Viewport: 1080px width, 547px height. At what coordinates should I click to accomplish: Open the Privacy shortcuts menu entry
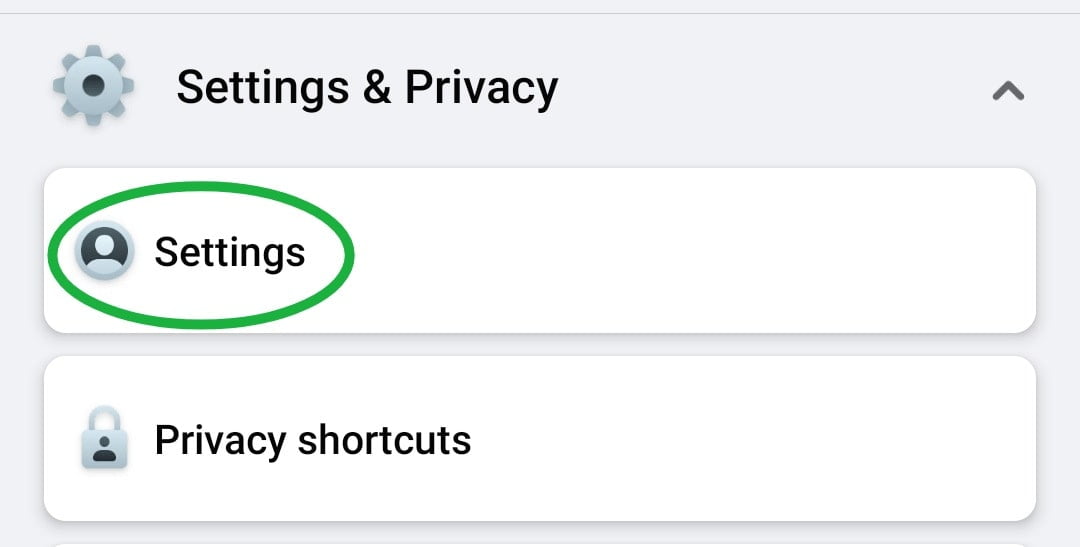click(540, 438)
